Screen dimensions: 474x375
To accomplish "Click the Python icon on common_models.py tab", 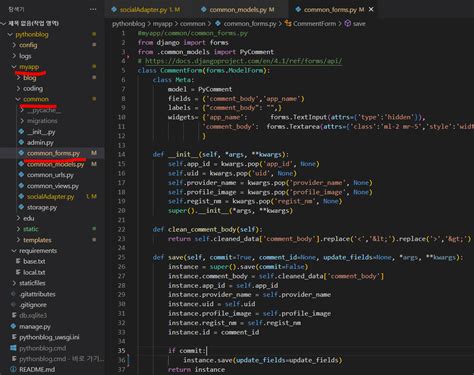I will point(204,10).
